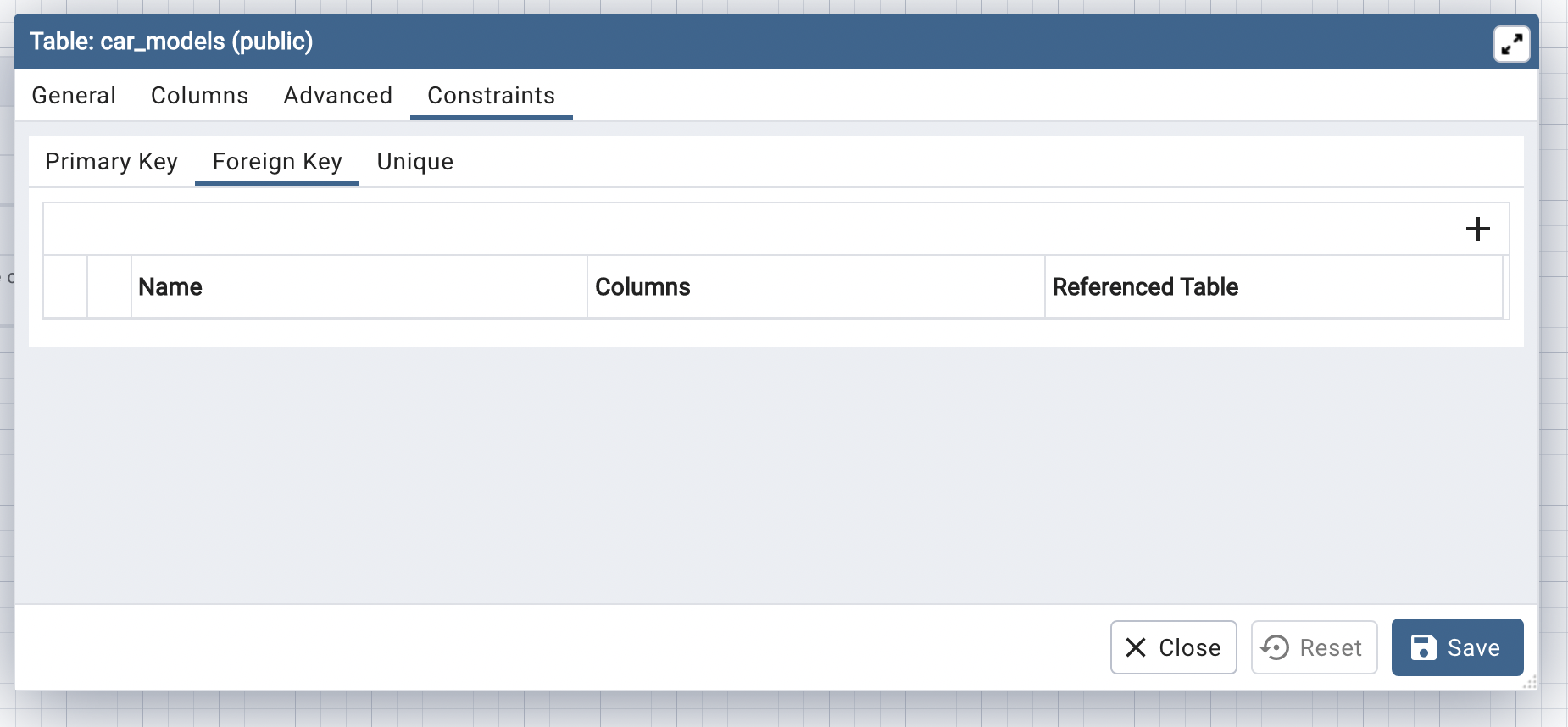The image size is (1568, 727).
Task: Click the dialog resize grip at the corner
Action: click(1530, 682)
